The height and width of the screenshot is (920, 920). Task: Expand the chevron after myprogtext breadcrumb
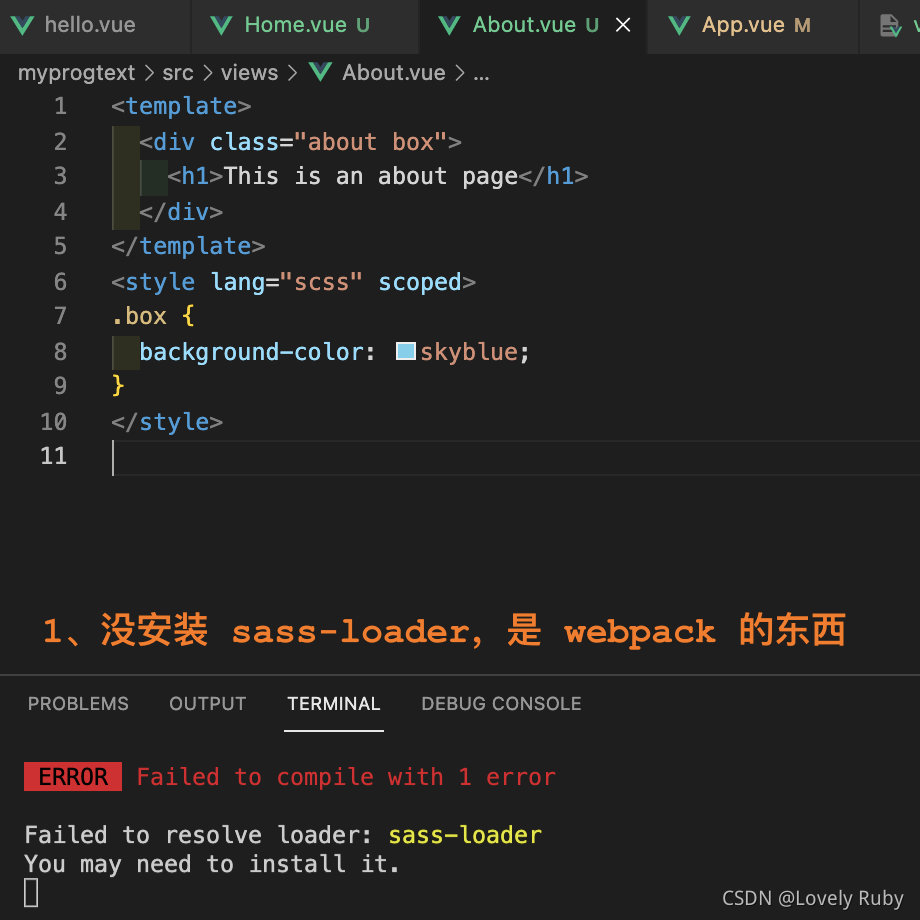click(x=149, y=73)
